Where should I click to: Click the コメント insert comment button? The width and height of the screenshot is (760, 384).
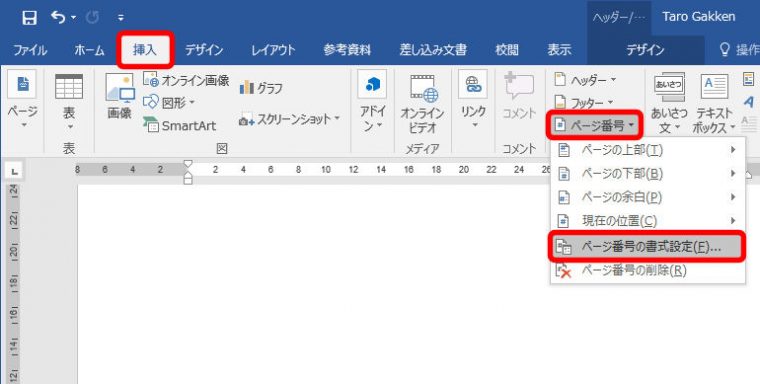click(519, 96)
